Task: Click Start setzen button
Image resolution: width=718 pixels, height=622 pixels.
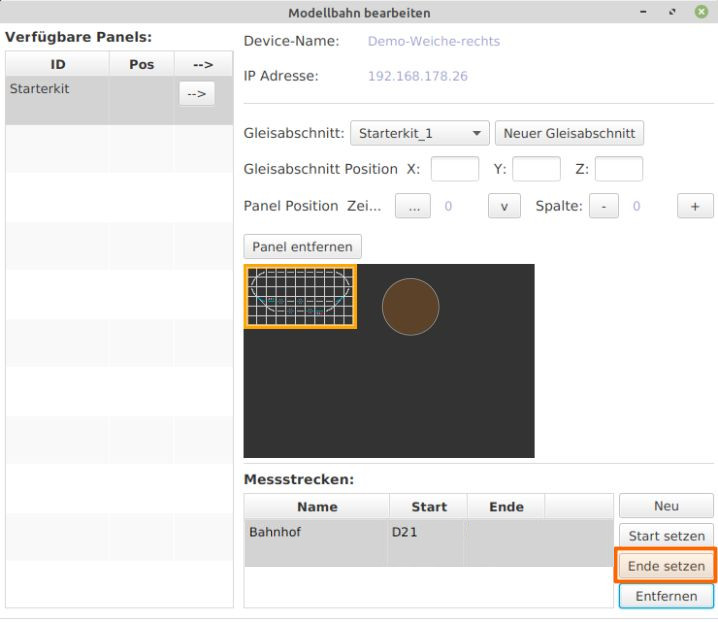Action: [666, 536]
